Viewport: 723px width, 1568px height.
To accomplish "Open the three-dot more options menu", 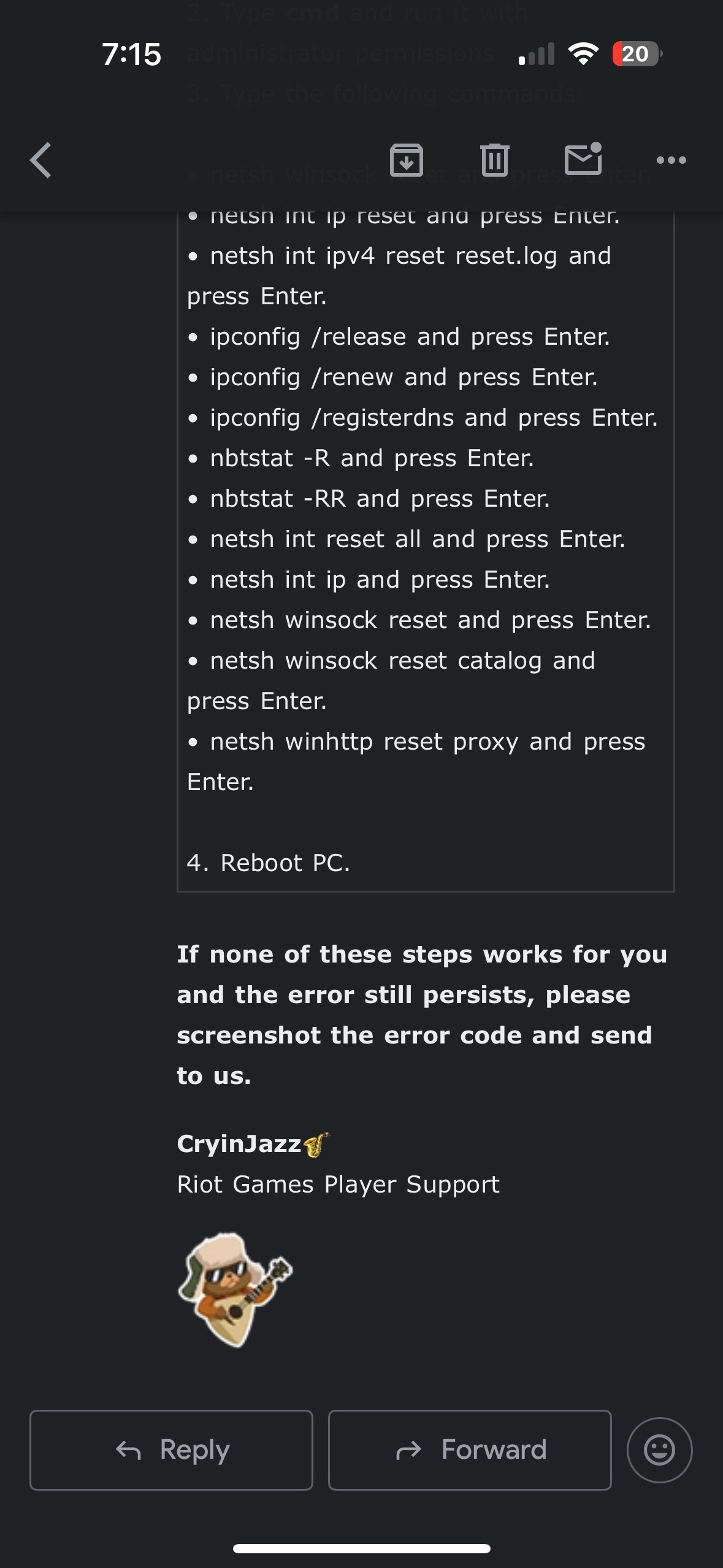I will (671, 161).
